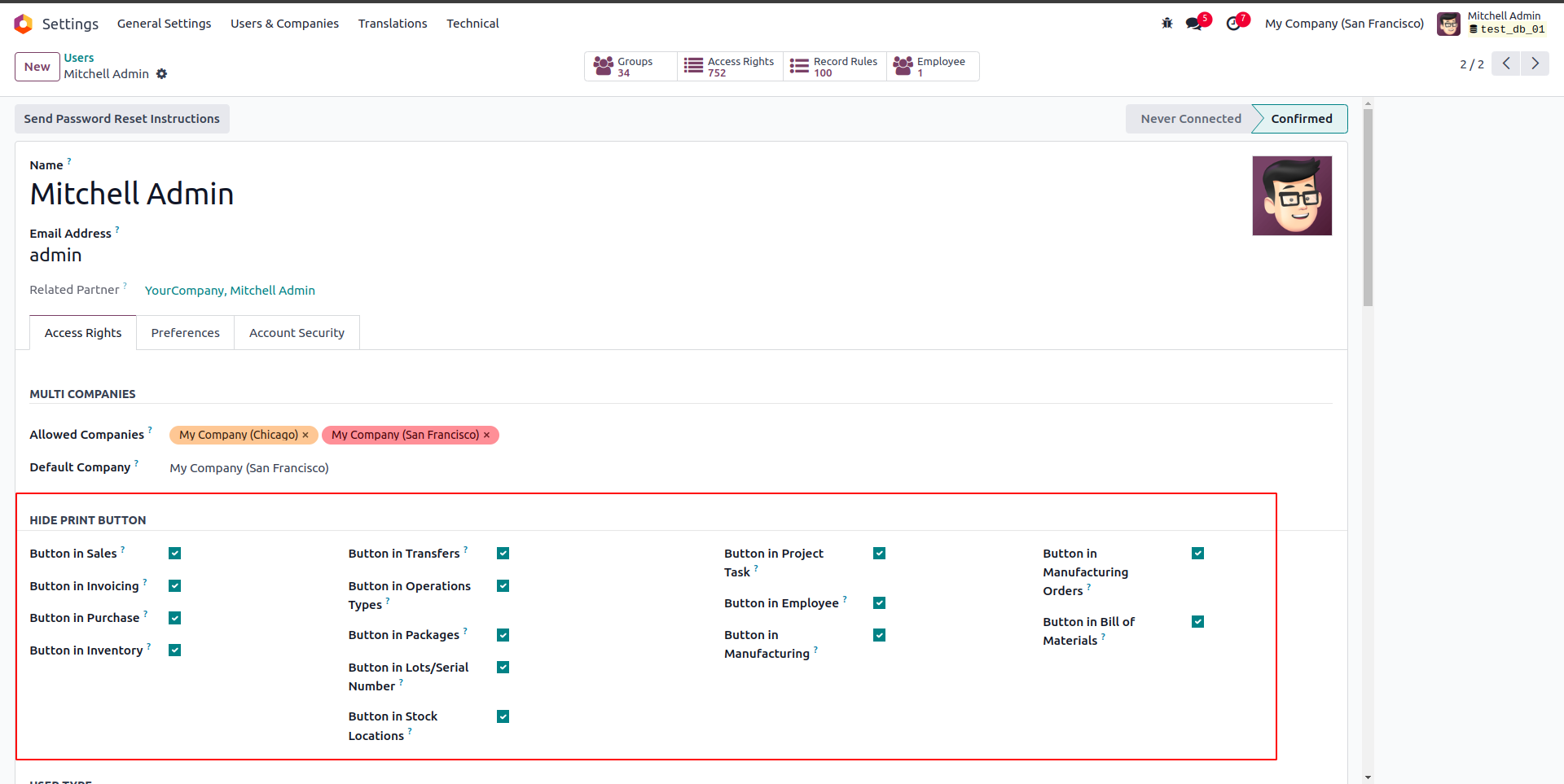This screenshot has height=784, width=1564.
Task: Switch to the Access Rights tab
Action: (x=83, y=333)
